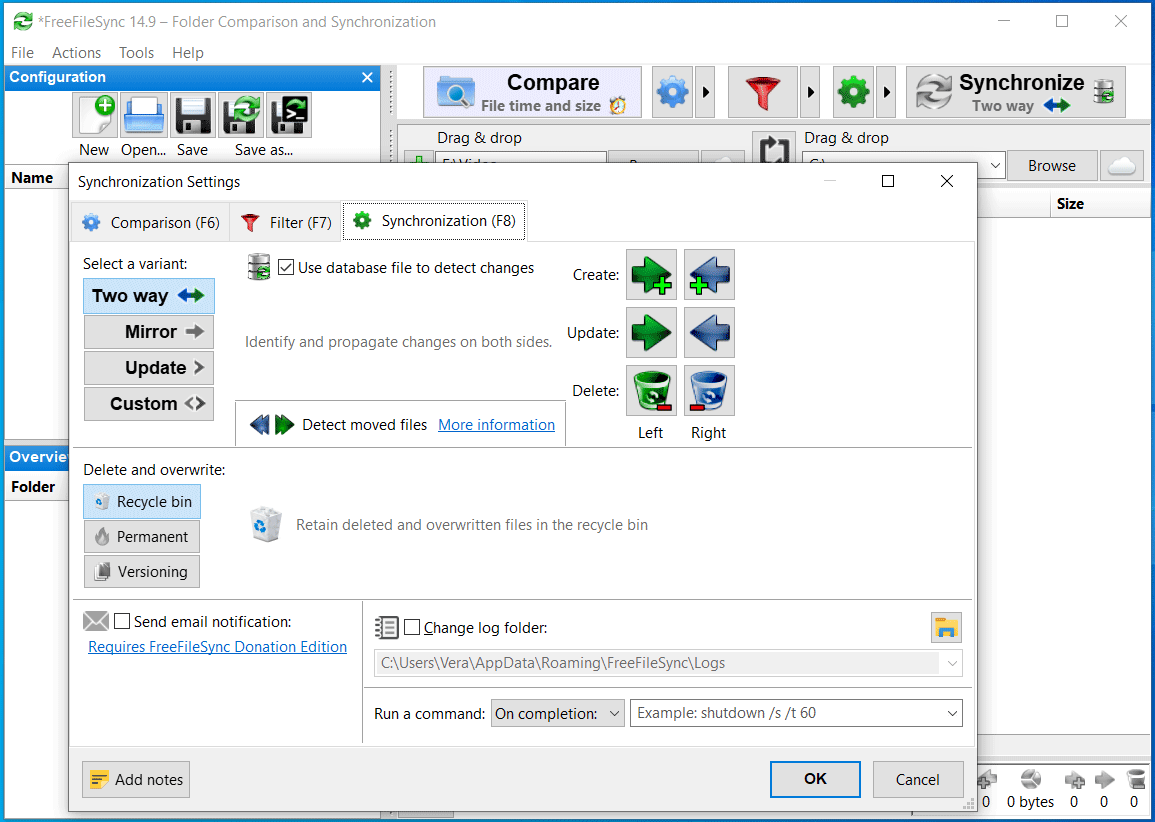The height and width of the screenshot is (822, 1155).
Task: Open the File menu
Action: [23, 53]
